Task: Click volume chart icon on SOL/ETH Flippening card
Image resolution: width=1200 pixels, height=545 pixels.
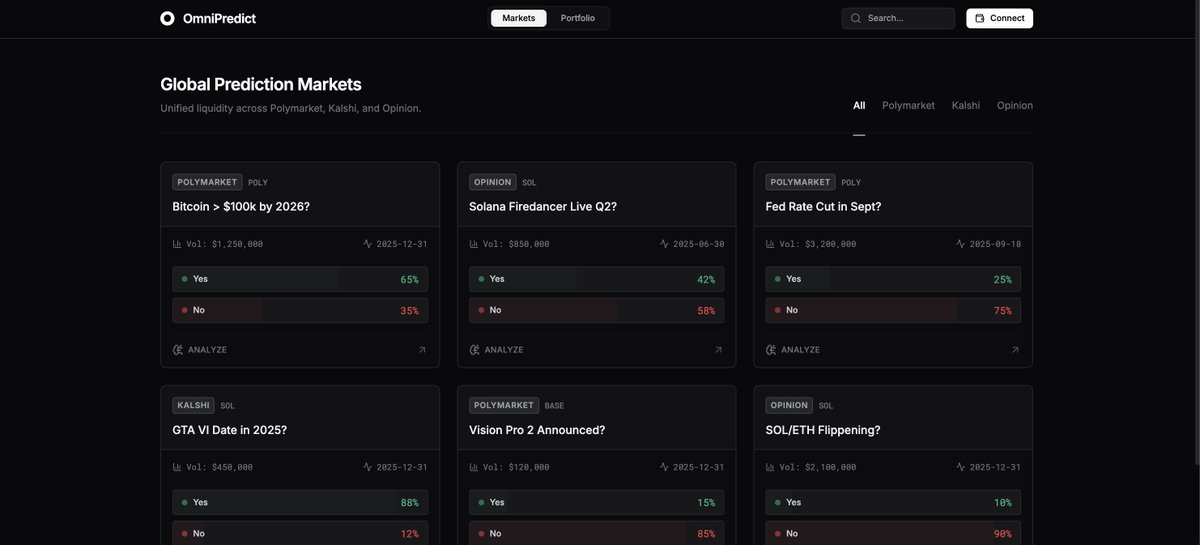Action: [x=770, y=467]
